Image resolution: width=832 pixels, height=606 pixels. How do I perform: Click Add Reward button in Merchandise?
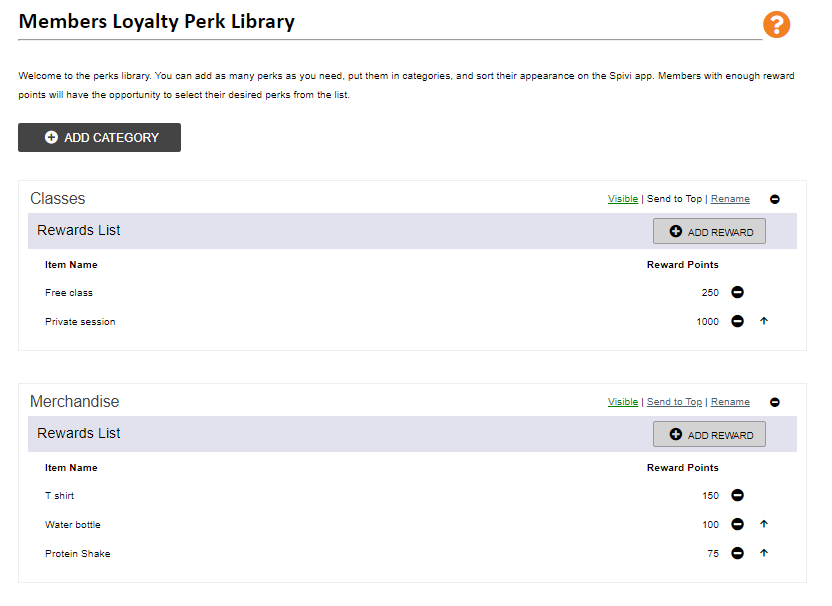coord(709,434)
